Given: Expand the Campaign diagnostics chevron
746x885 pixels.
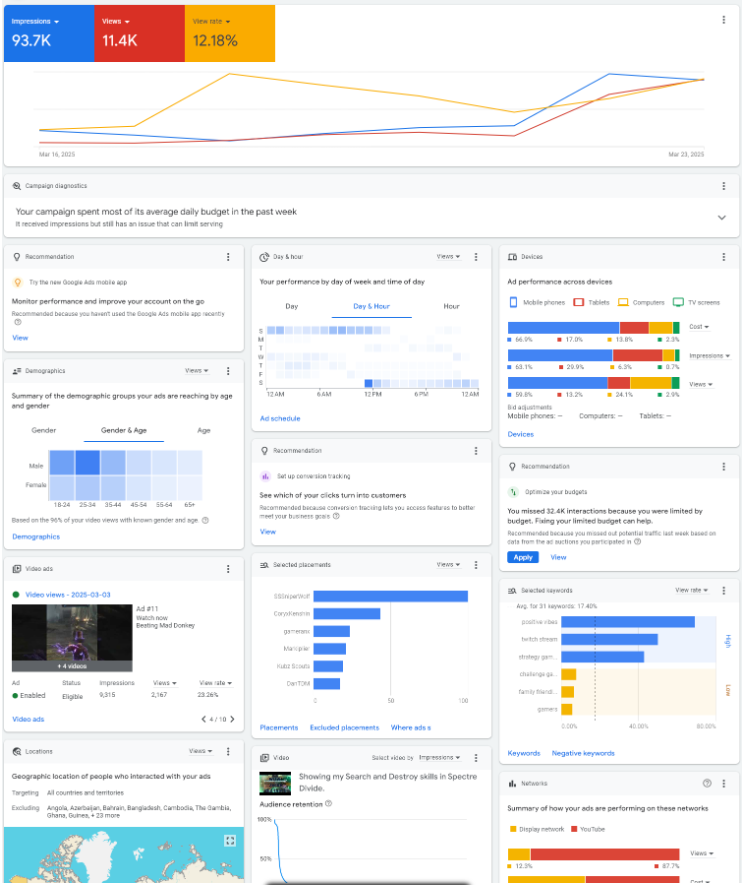Looking at the screenshot, I should click(x=722, y=217).
